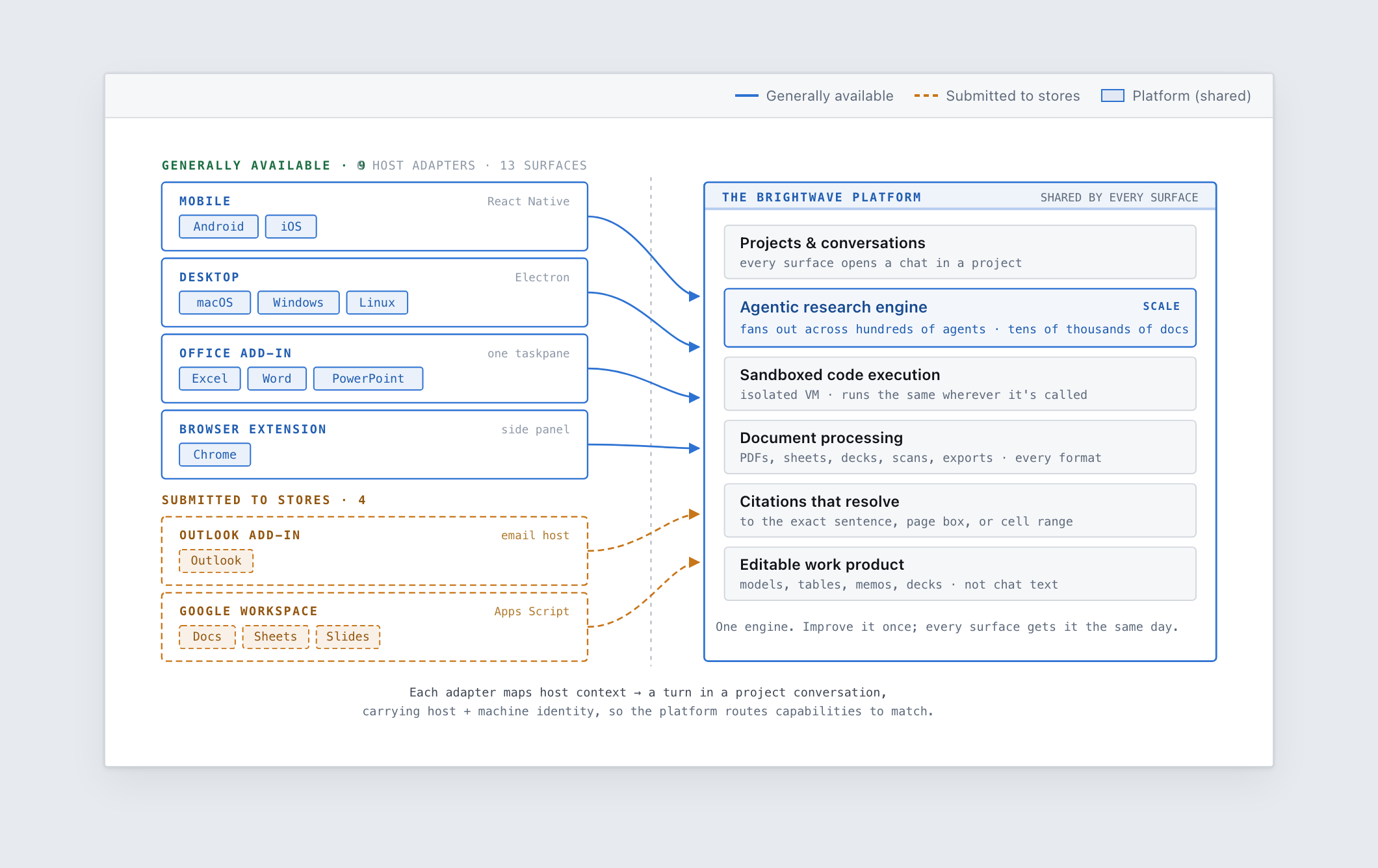1378x868 pixels.
Task: Click the 'side panel' label
Action: (x=536, y=429)
